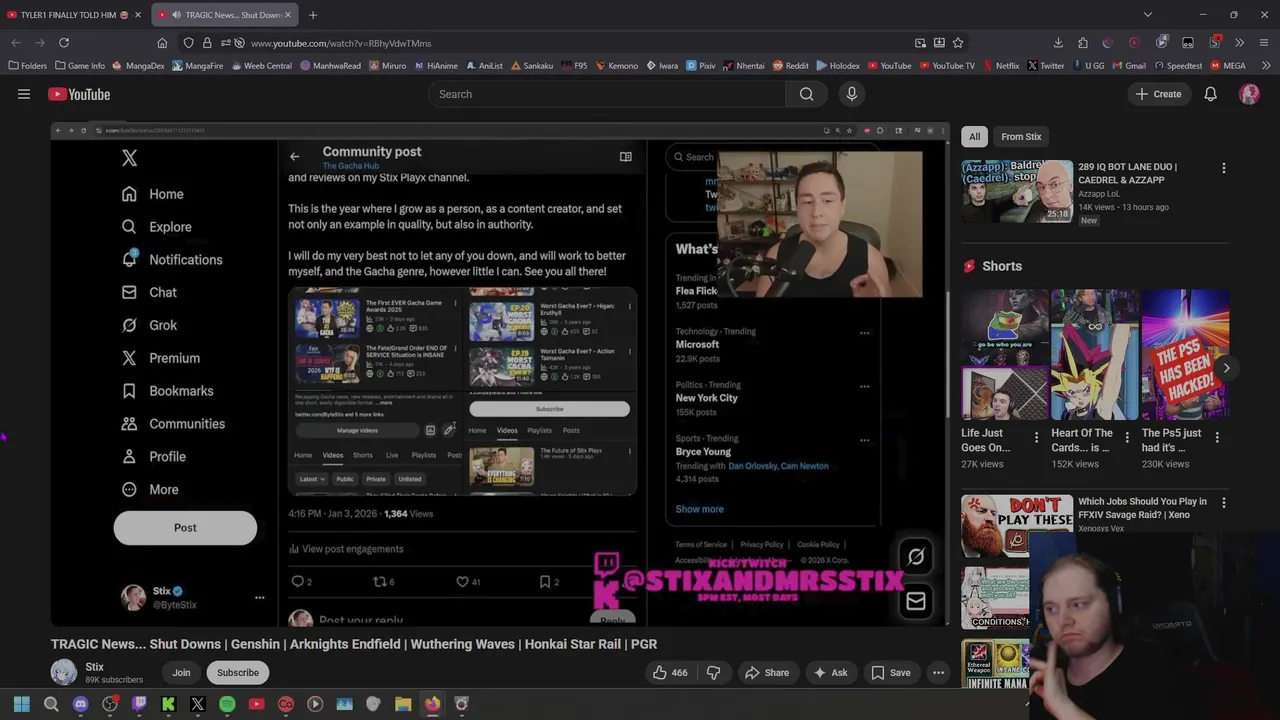Image resolution: width=1280 pixels, height=720 pixels.
Task: Open the Gmail bookmark
Action: pyautogui.click(x=1128, y=66)
